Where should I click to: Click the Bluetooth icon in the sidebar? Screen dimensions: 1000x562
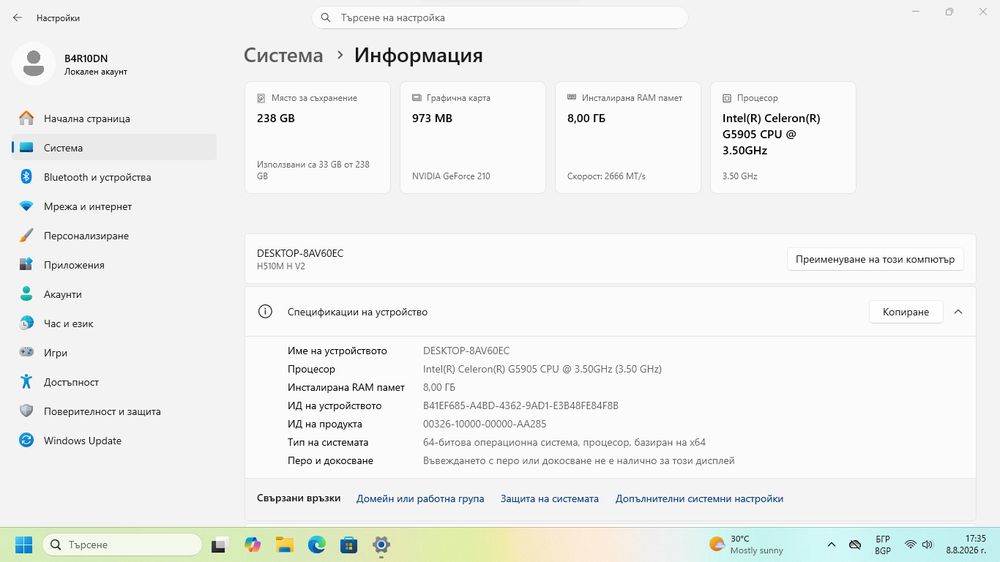(x=26, y=177)
